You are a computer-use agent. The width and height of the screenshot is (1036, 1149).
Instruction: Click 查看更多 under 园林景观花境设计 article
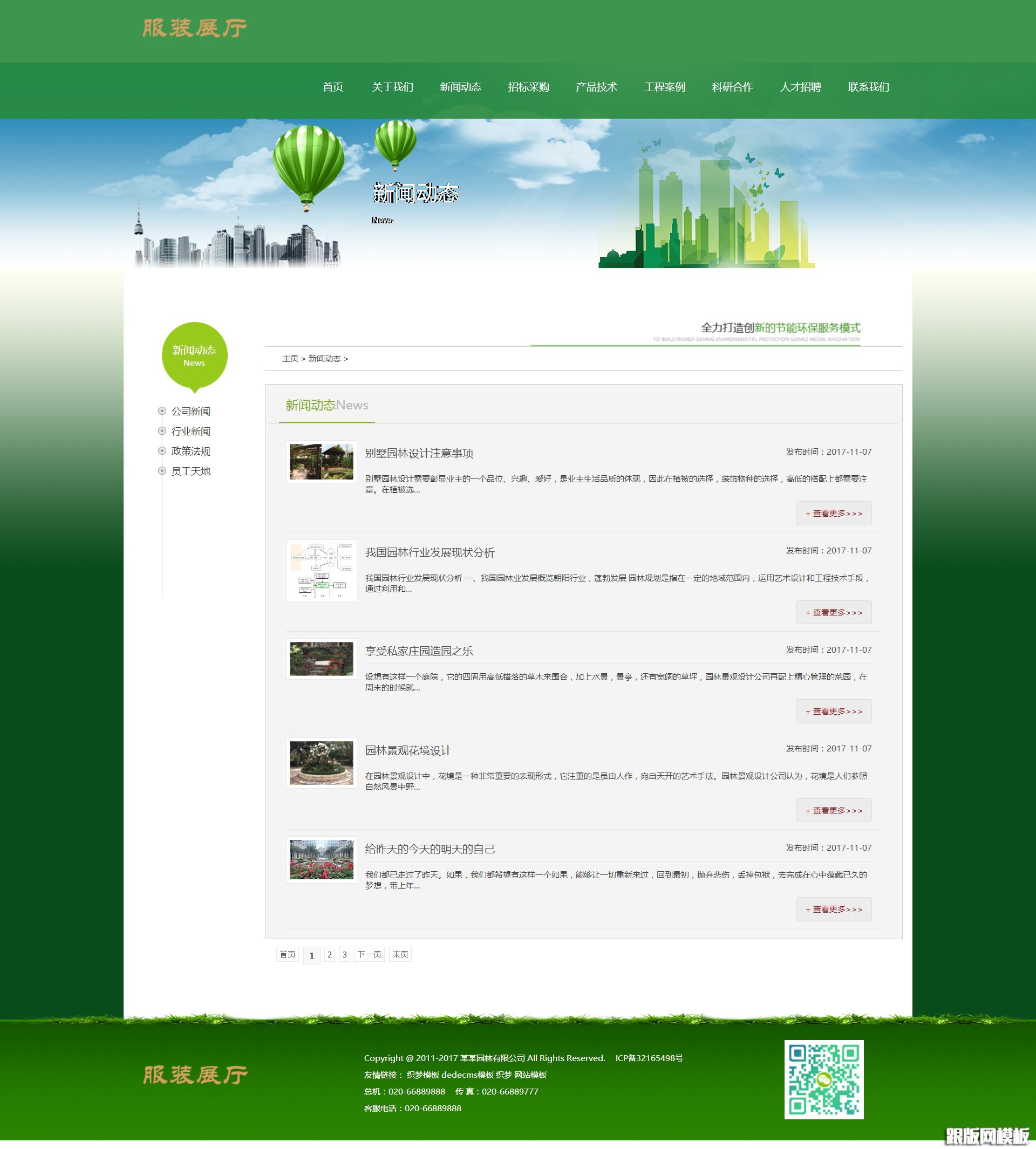pyautogui.click(x=833, y=810)
